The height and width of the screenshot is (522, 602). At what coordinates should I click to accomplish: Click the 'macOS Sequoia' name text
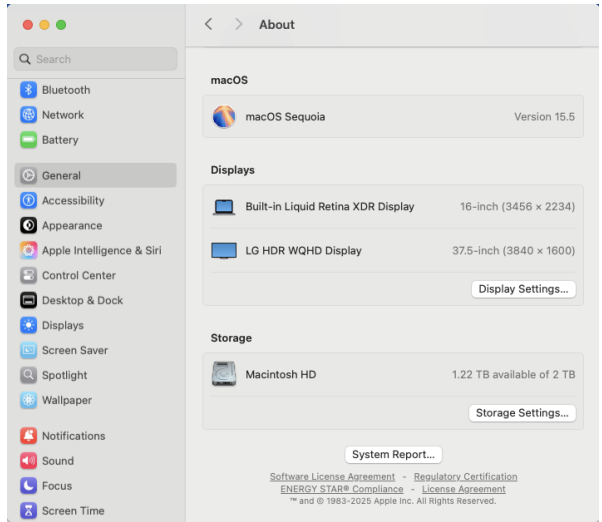pyautogui.click(x=285, y=117)
